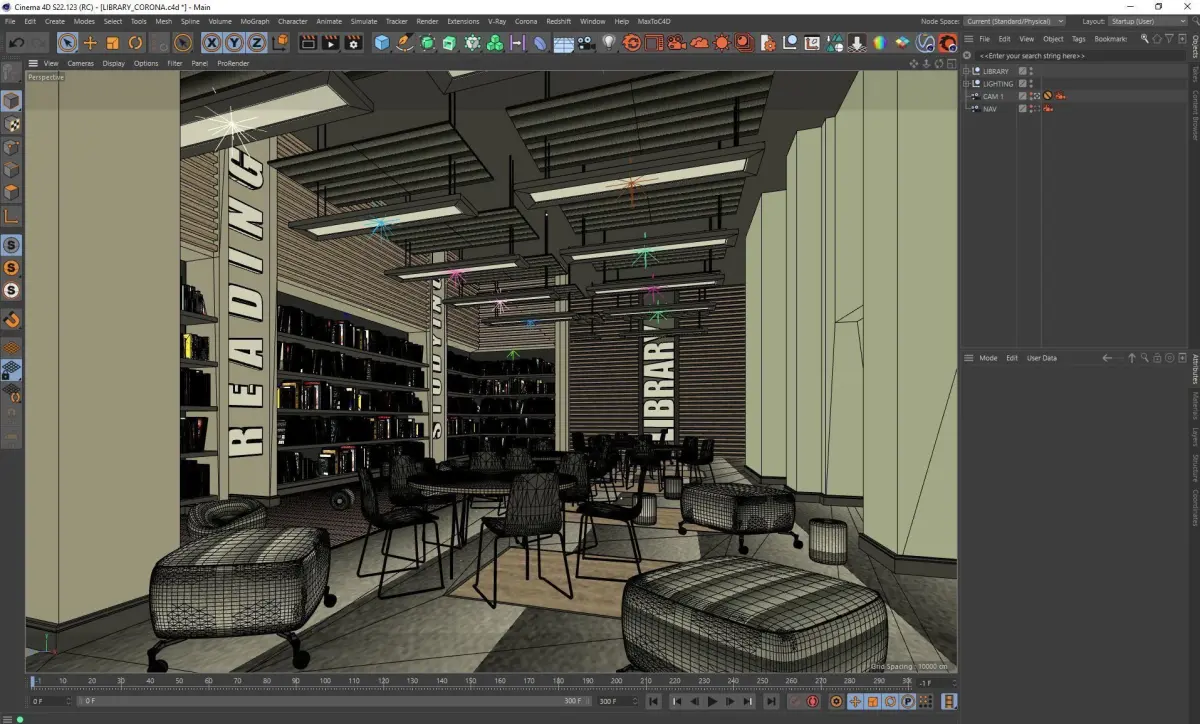Click the viewport pan move icon
Viewport: 1200px width, 724px height.
[x=914, y=63]
